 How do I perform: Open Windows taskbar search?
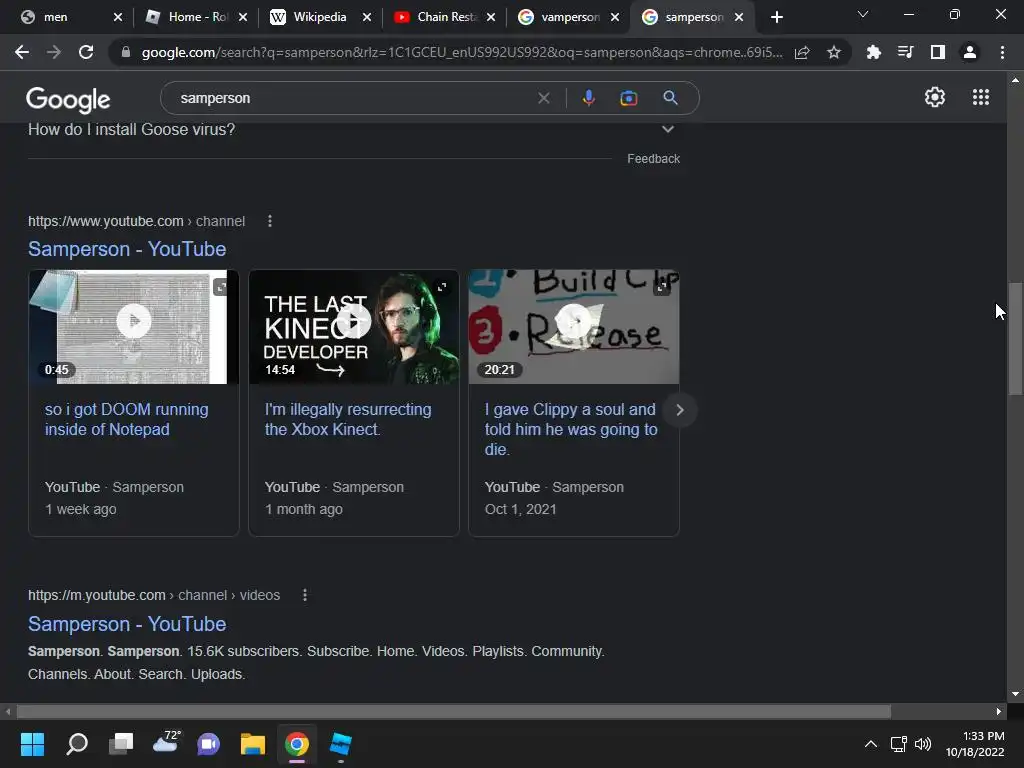77,744
